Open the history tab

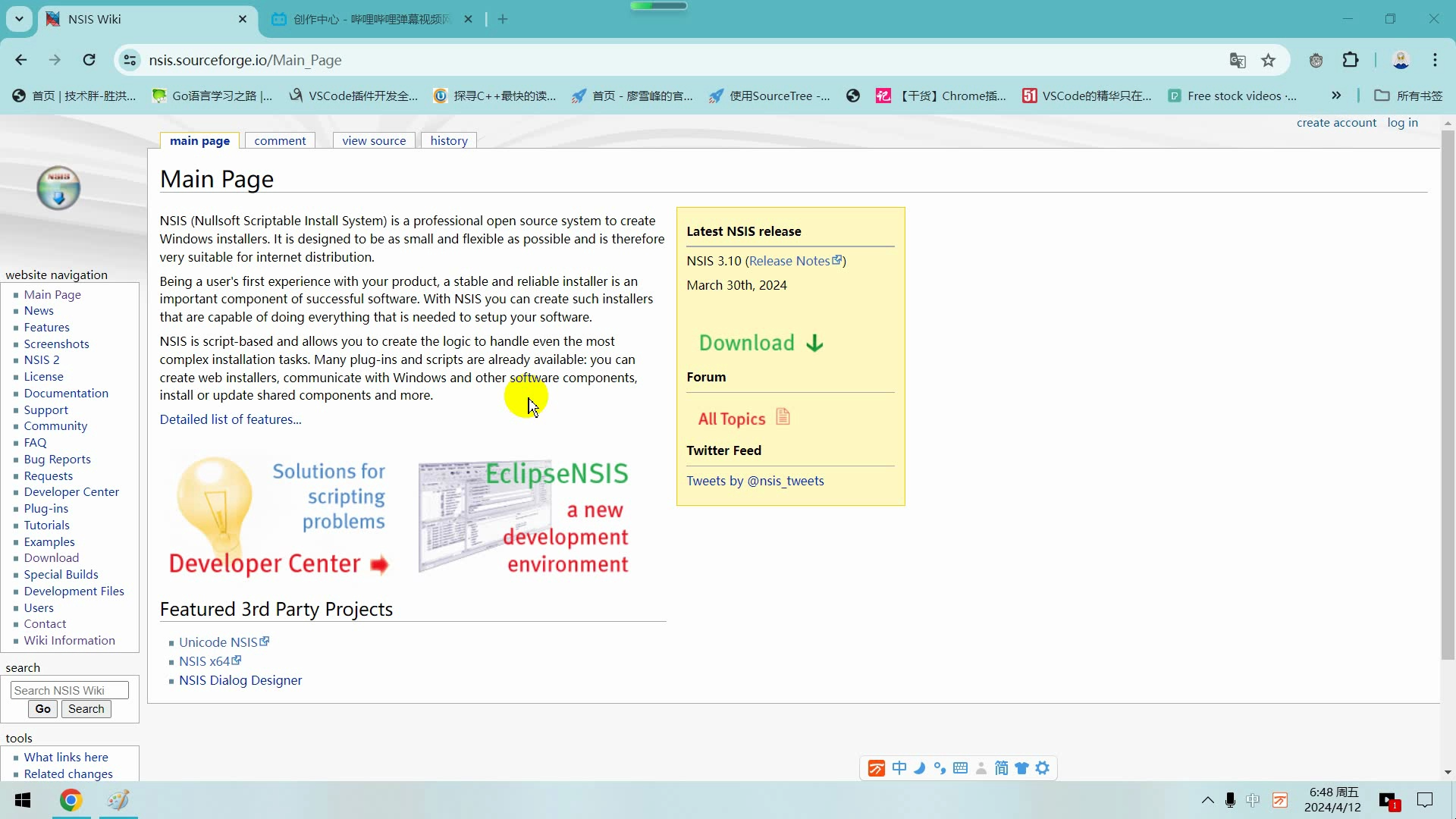pyautogui.click(x=449, y=141)
